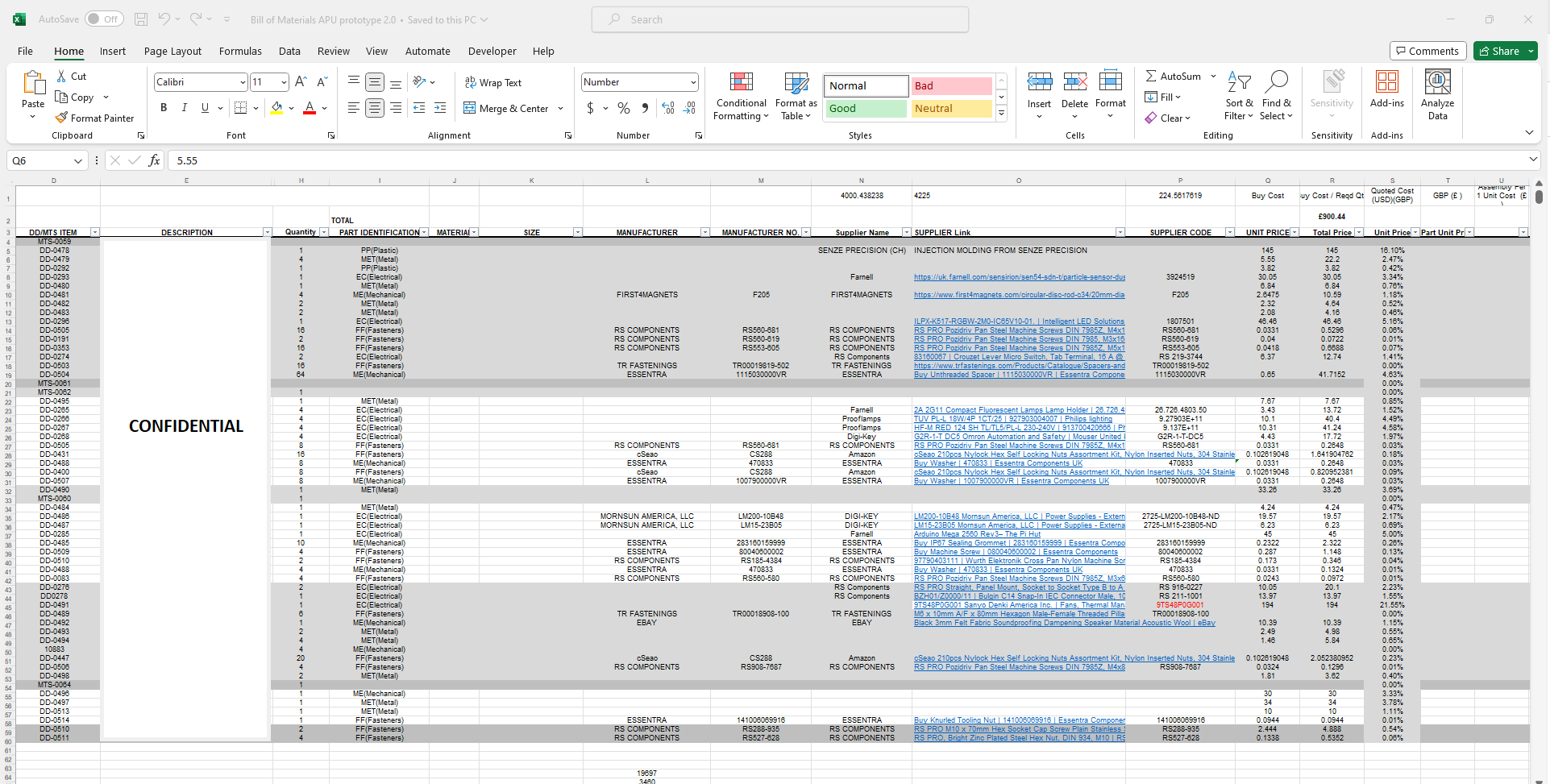Toggle Bottom Align
Screen dimensions: 1550x784
396,81
